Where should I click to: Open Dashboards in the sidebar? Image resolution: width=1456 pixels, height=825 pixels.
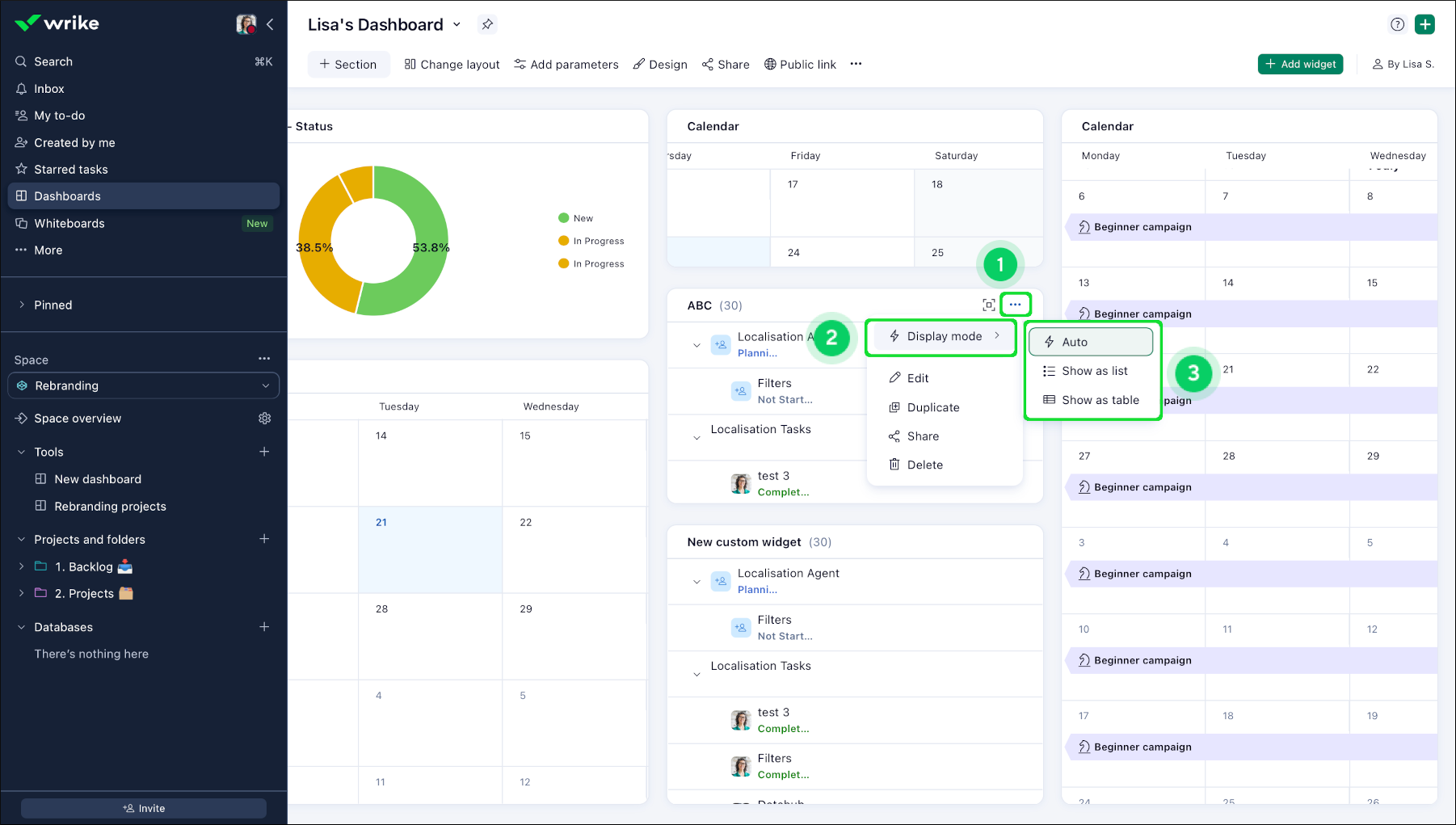click(x=144, y=196)
